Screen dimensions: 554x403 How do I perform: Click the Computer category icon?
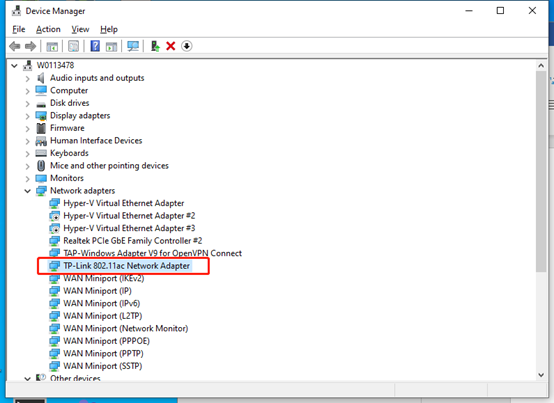(41, 91)
